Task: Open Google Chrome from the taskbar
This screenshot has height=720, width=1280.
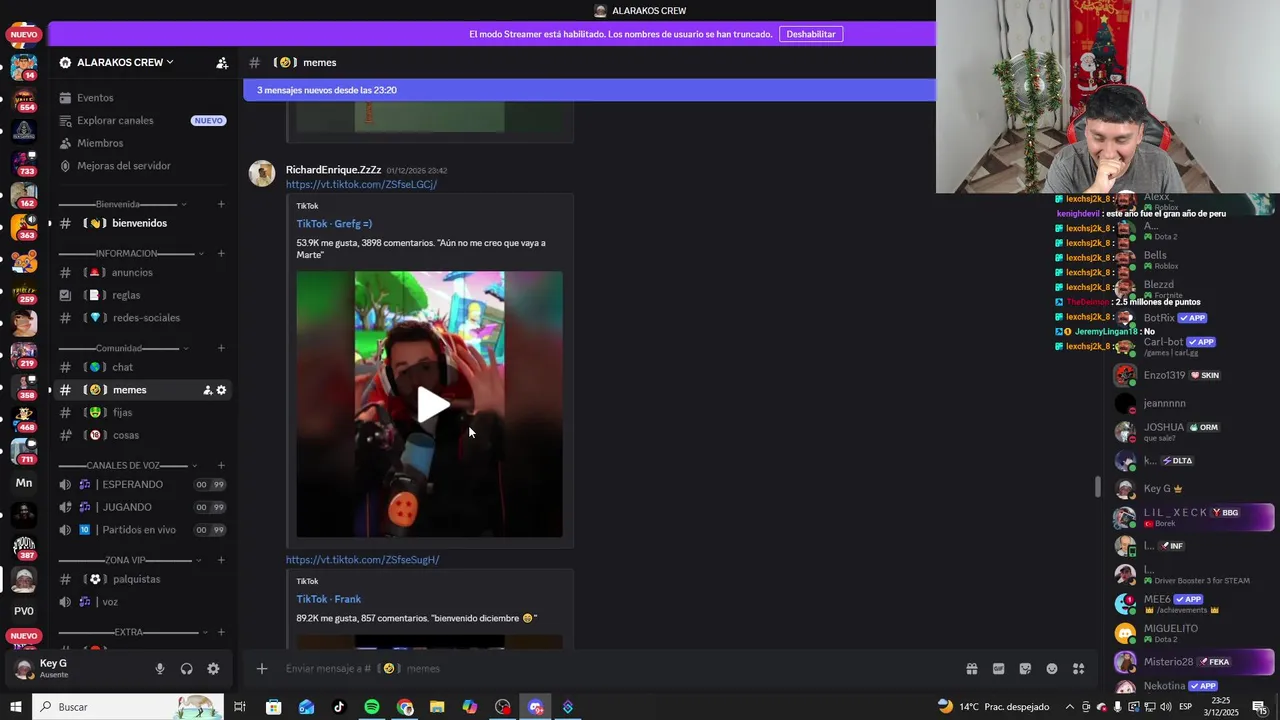Action: pos(405,707)
